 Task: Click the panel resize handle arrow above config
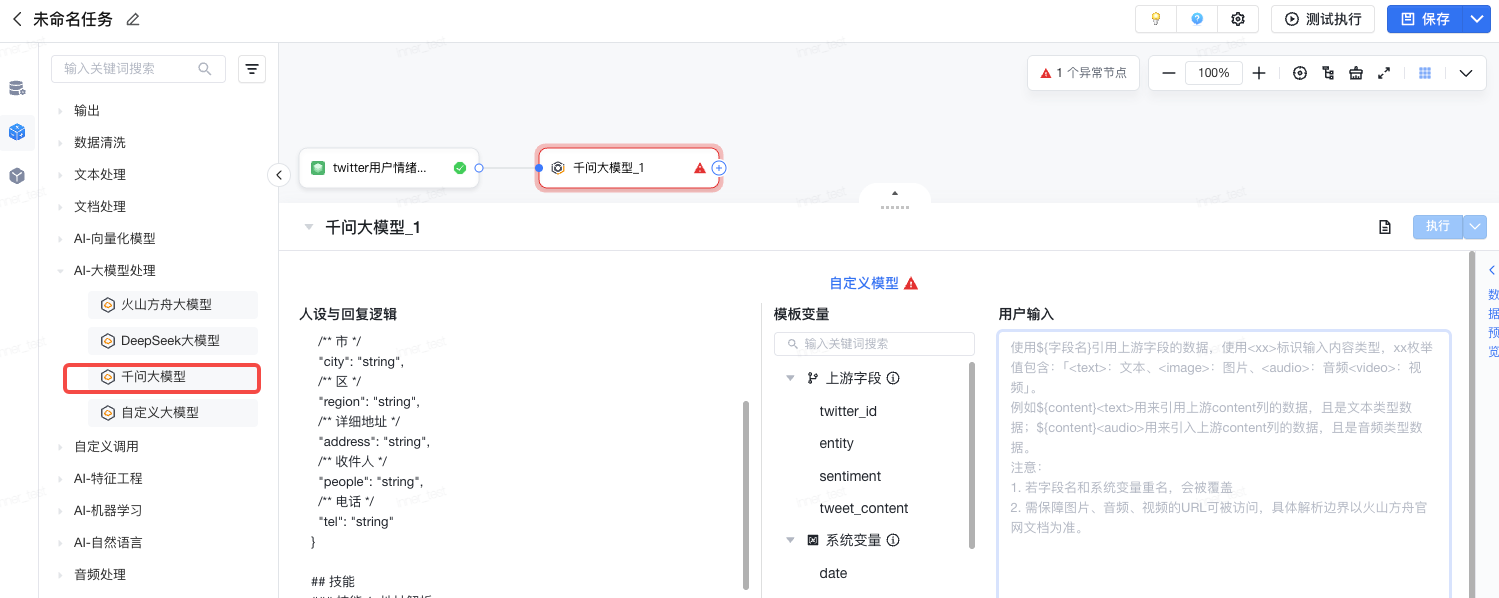[x=895, y=193]
